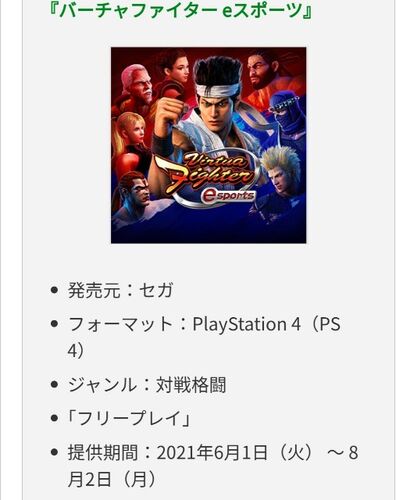Click the red-haired fighter at cover bottom-left
Viewport: 417px width, 500px height.
tap(135, 190)
